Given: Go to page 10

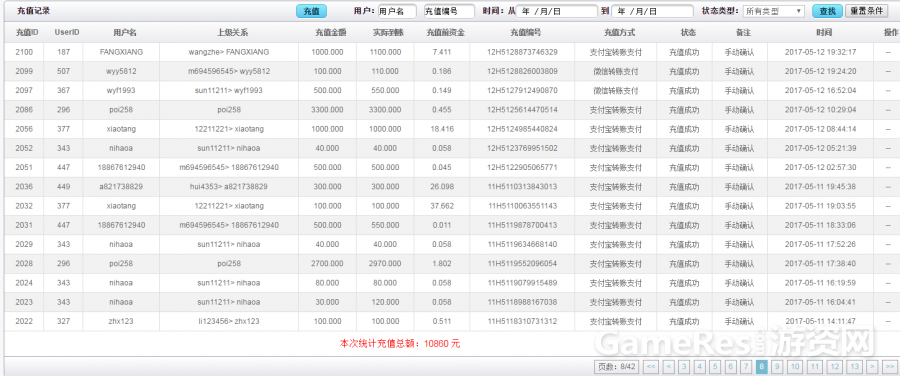Looking at the screenshot, I should pos(794,367).
